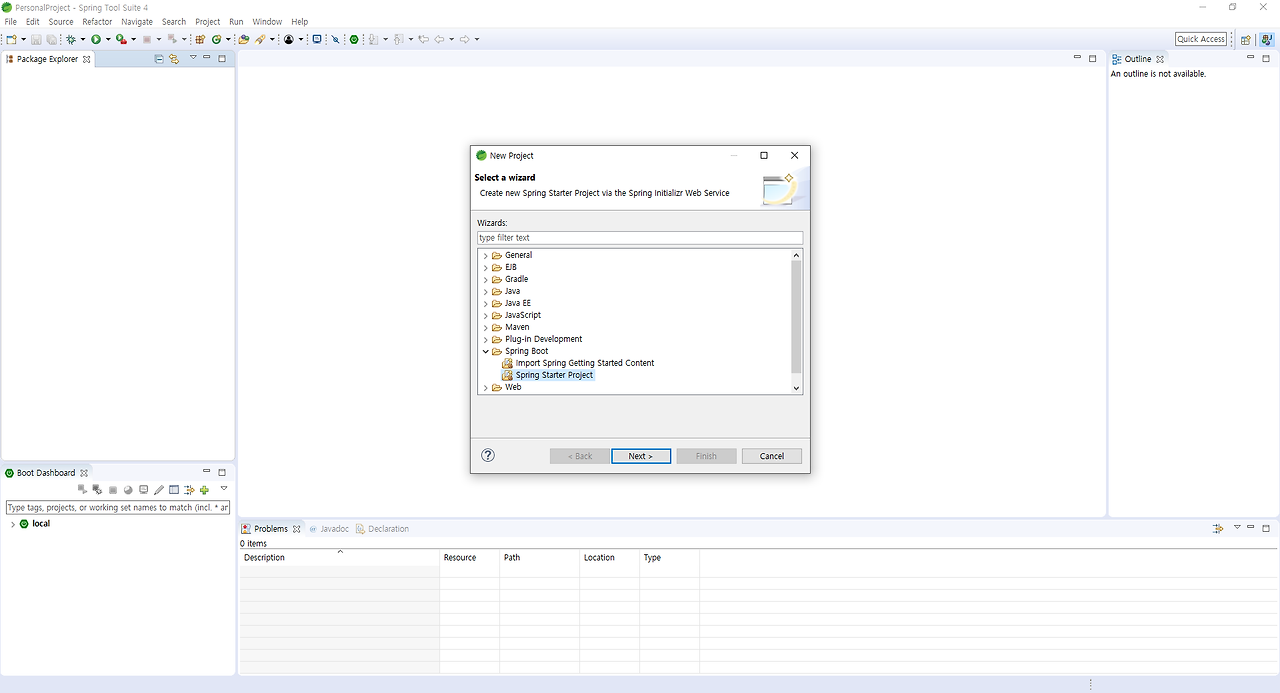Close the Package Explorer tab X
The image size is (1280, 693).
87,59
